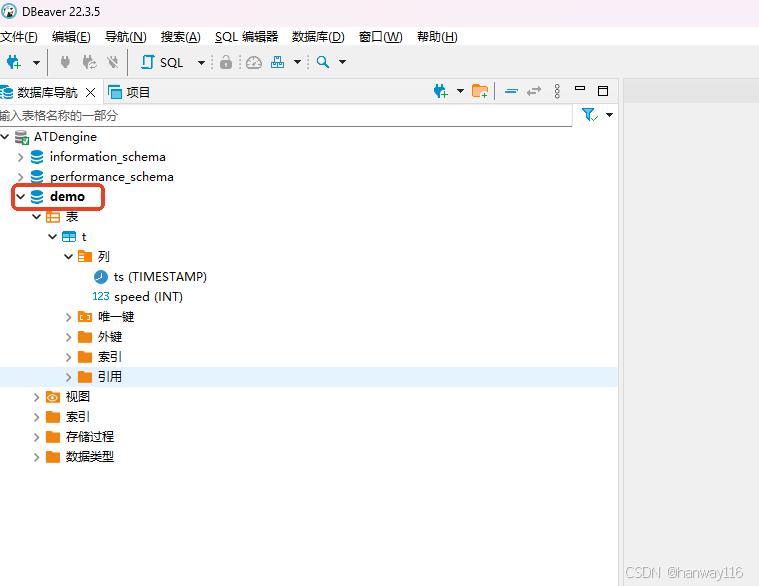Viewport: 759px width, 586px height.
Task: Open the SQL button dropdown arrow
Action: pyautogui.click(x=201, y=62)
